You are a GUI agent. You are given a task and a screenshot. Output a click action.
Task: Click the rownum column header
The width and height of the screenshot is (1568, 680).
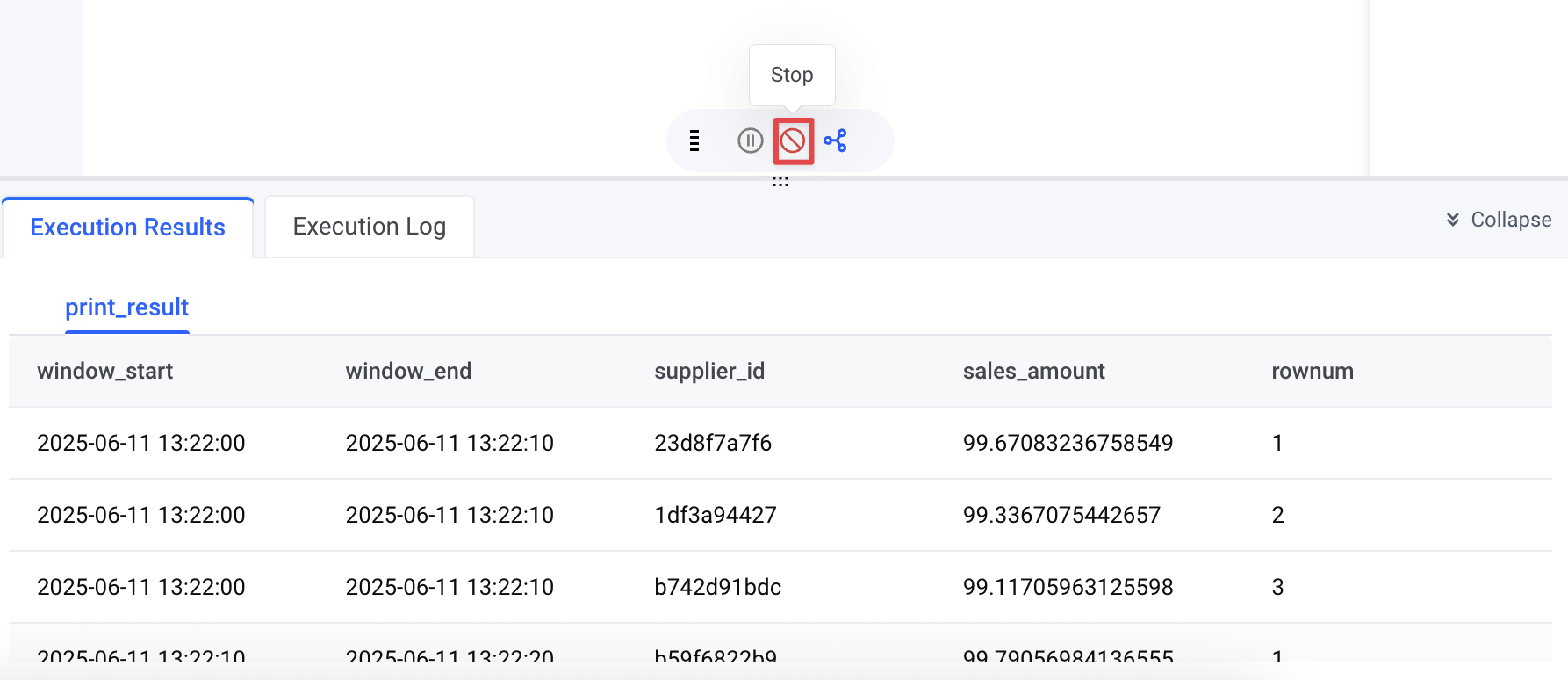[1312, 371]
